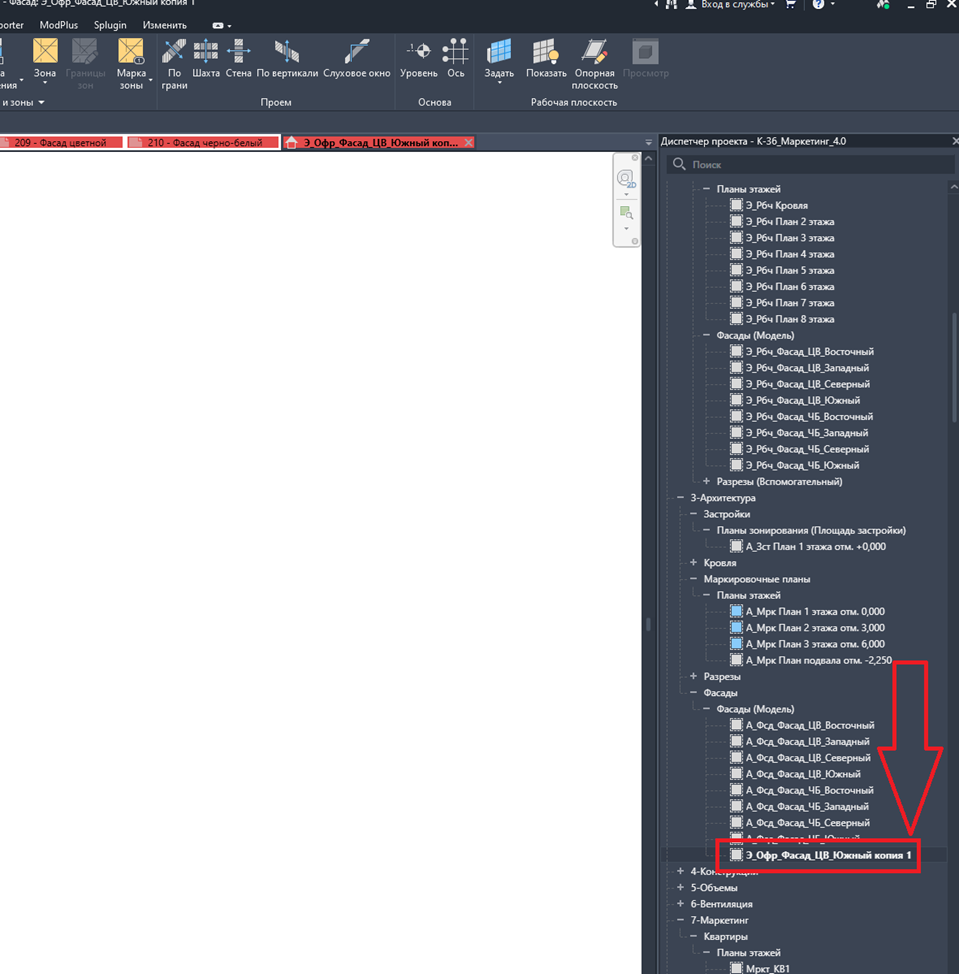Click the Ось (Grid) tool
The width and height of the screenshot is (959, 974).
[455, 58]
